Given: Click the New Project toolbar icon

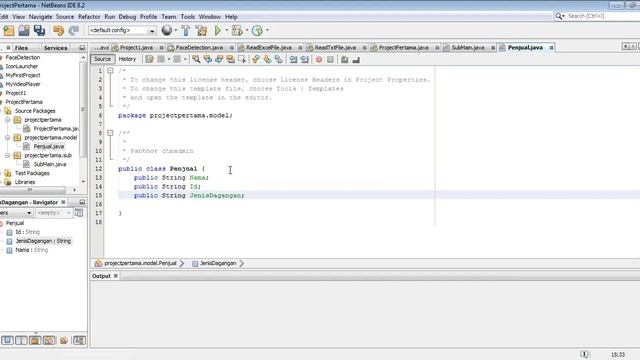Looking at the screenshot, I should (x=9, y=31).
